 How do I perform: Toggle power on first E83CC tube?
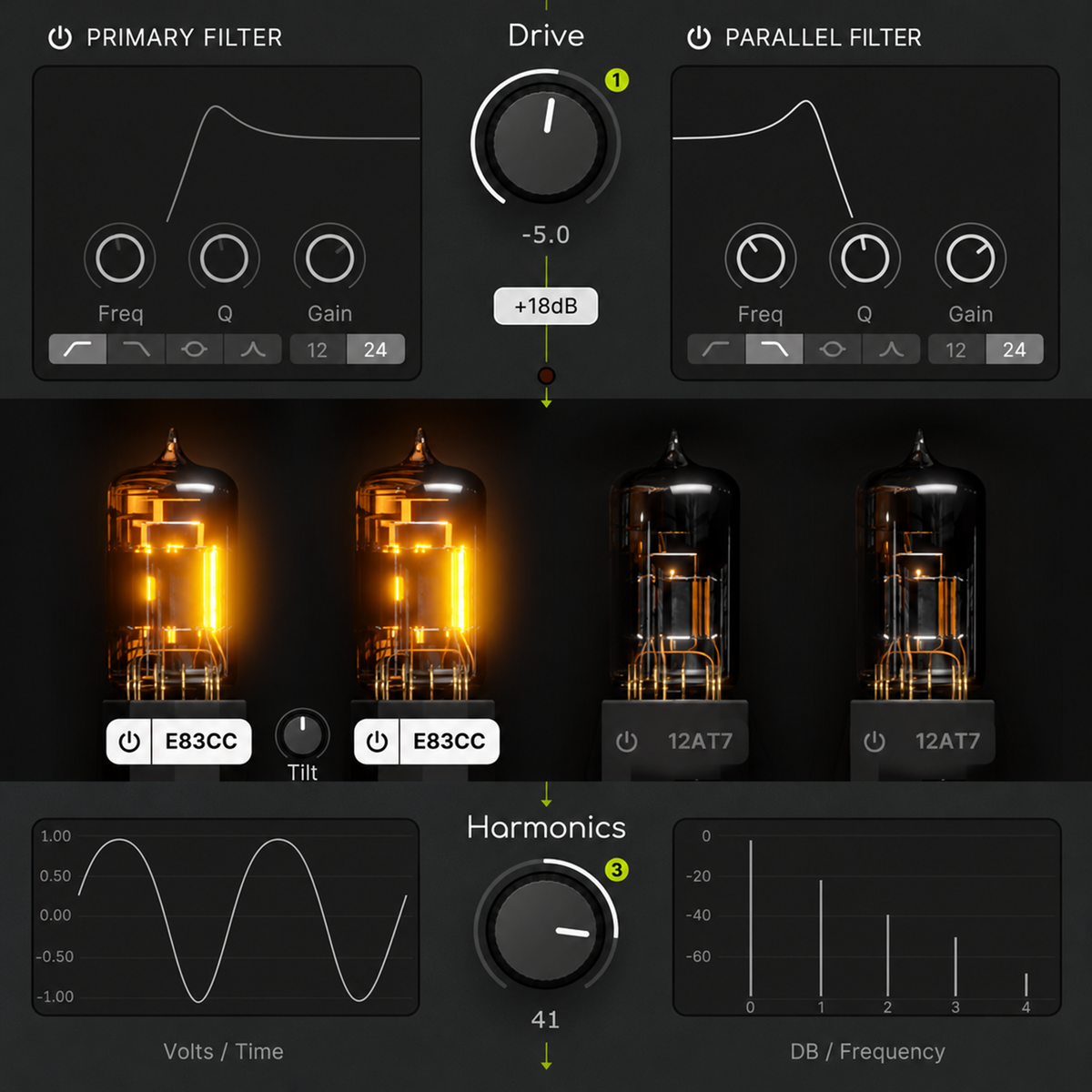click(x=129, y=742)
